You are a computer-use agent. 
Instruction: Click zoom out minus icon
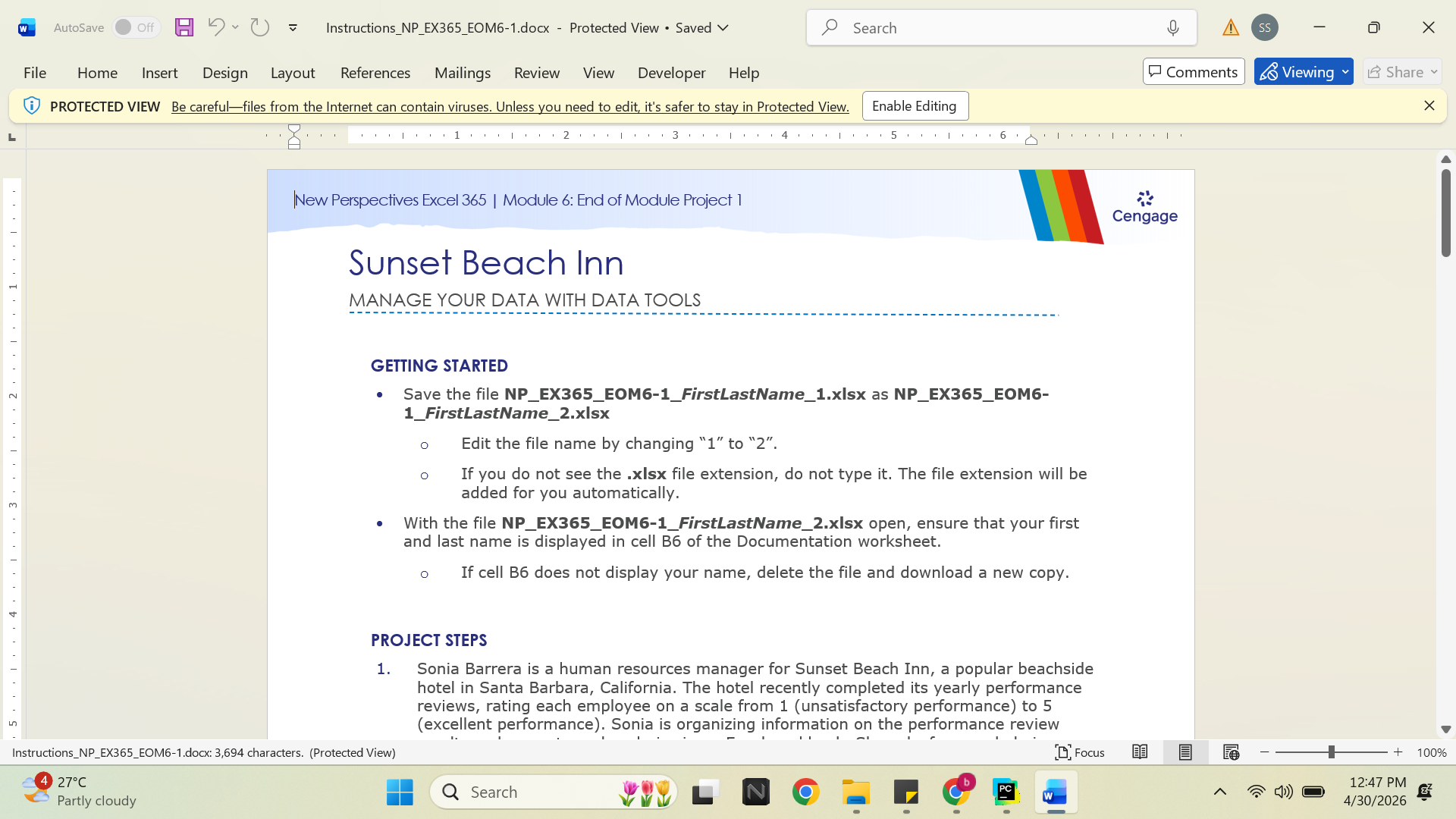[1264, 752]
